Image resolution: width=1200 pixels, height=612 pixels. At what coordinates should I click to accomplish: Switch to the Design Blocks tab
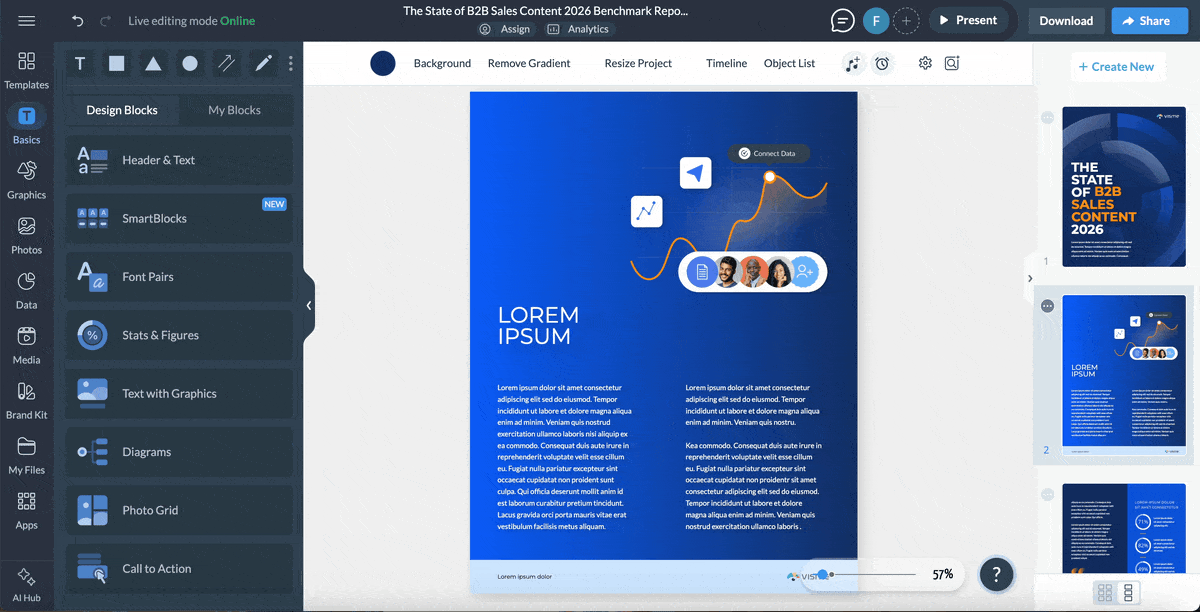tap(122, 110)
